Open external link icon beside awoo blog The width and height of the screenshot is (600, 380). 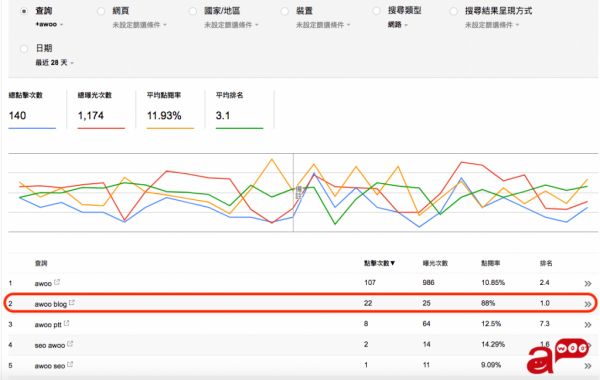click(x=72, y=303)
